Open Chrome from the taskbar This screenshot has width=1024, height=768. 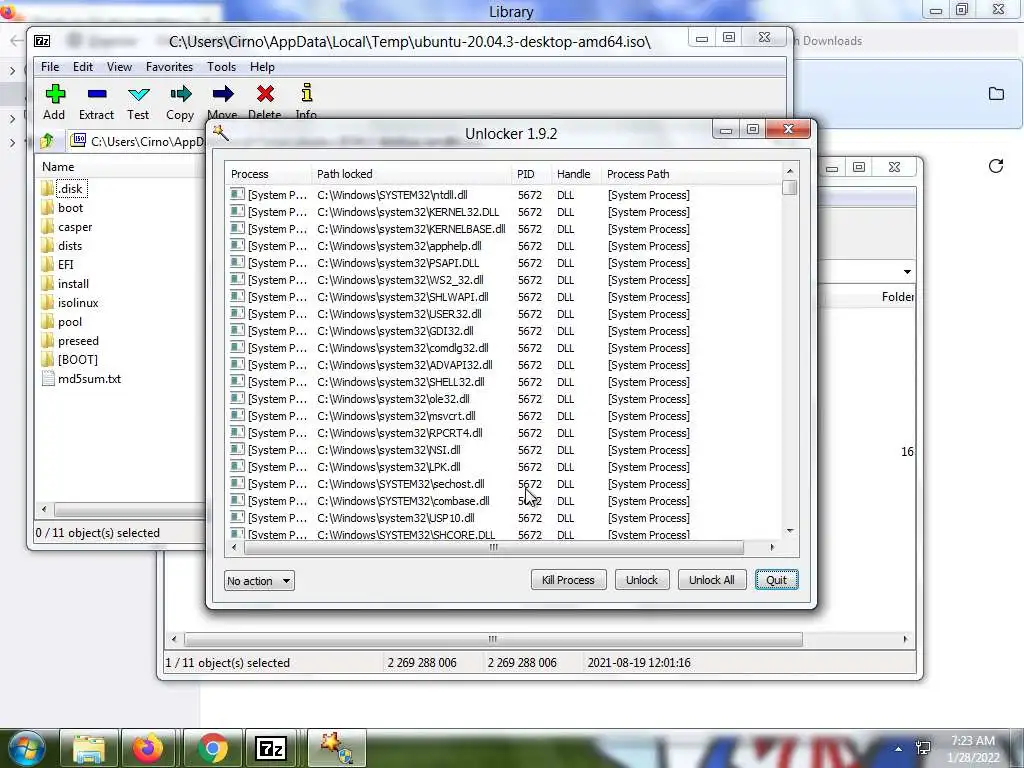point(212,748)
